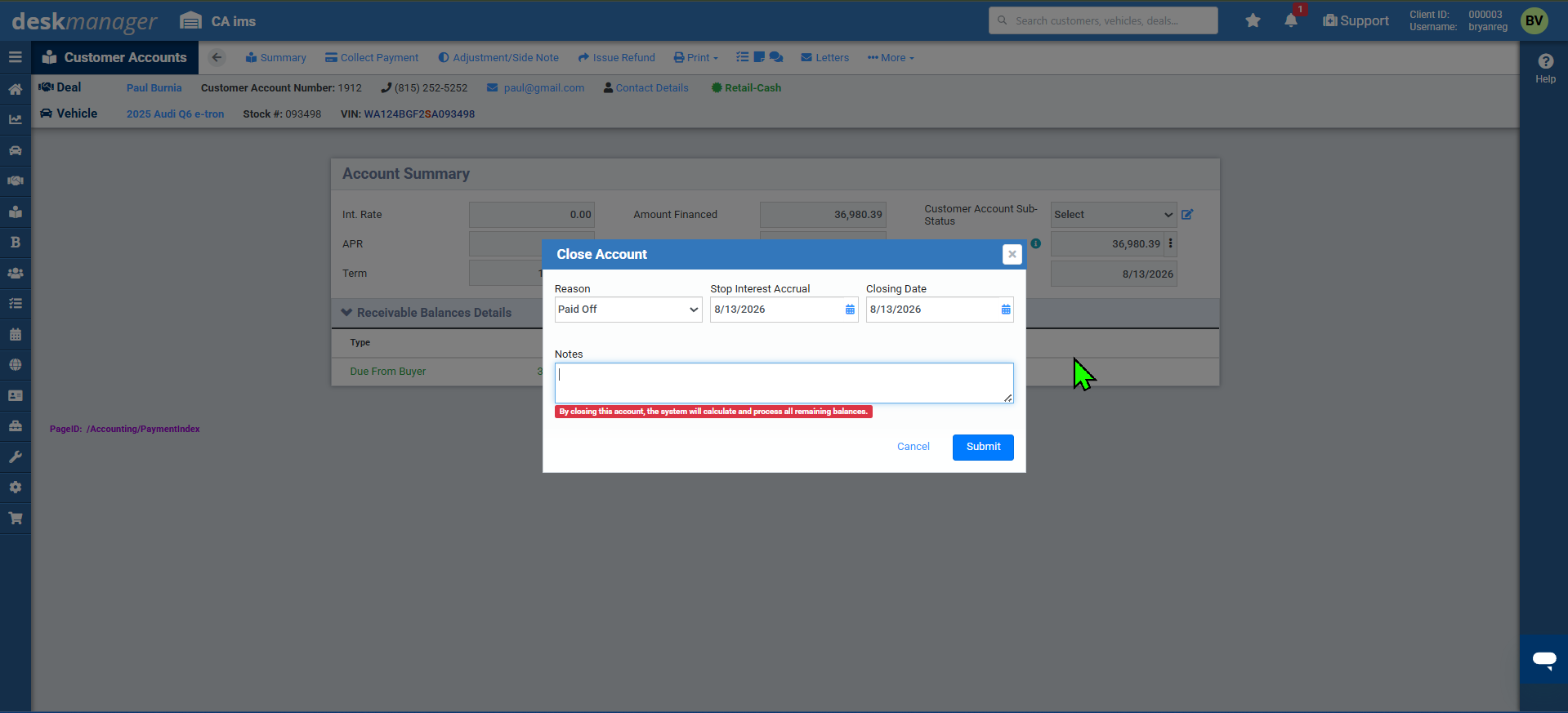The height and width of the screenshot is (713, 1568).
Task: Close the Close Account dialog with X
Action: tap(1012, 254)
